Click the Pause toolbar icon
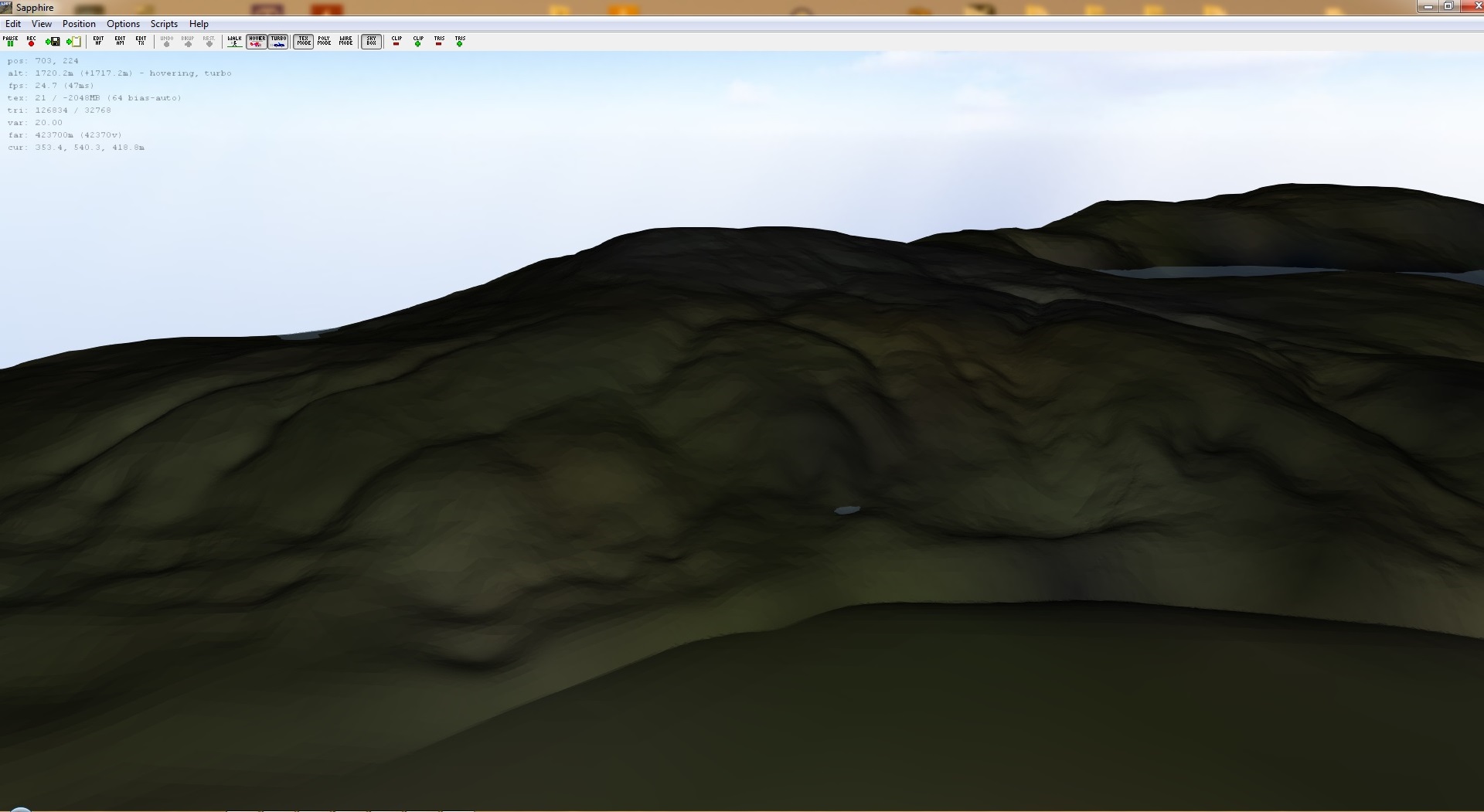This screenshot has height=812, width=1484. [x=10, y=41]
